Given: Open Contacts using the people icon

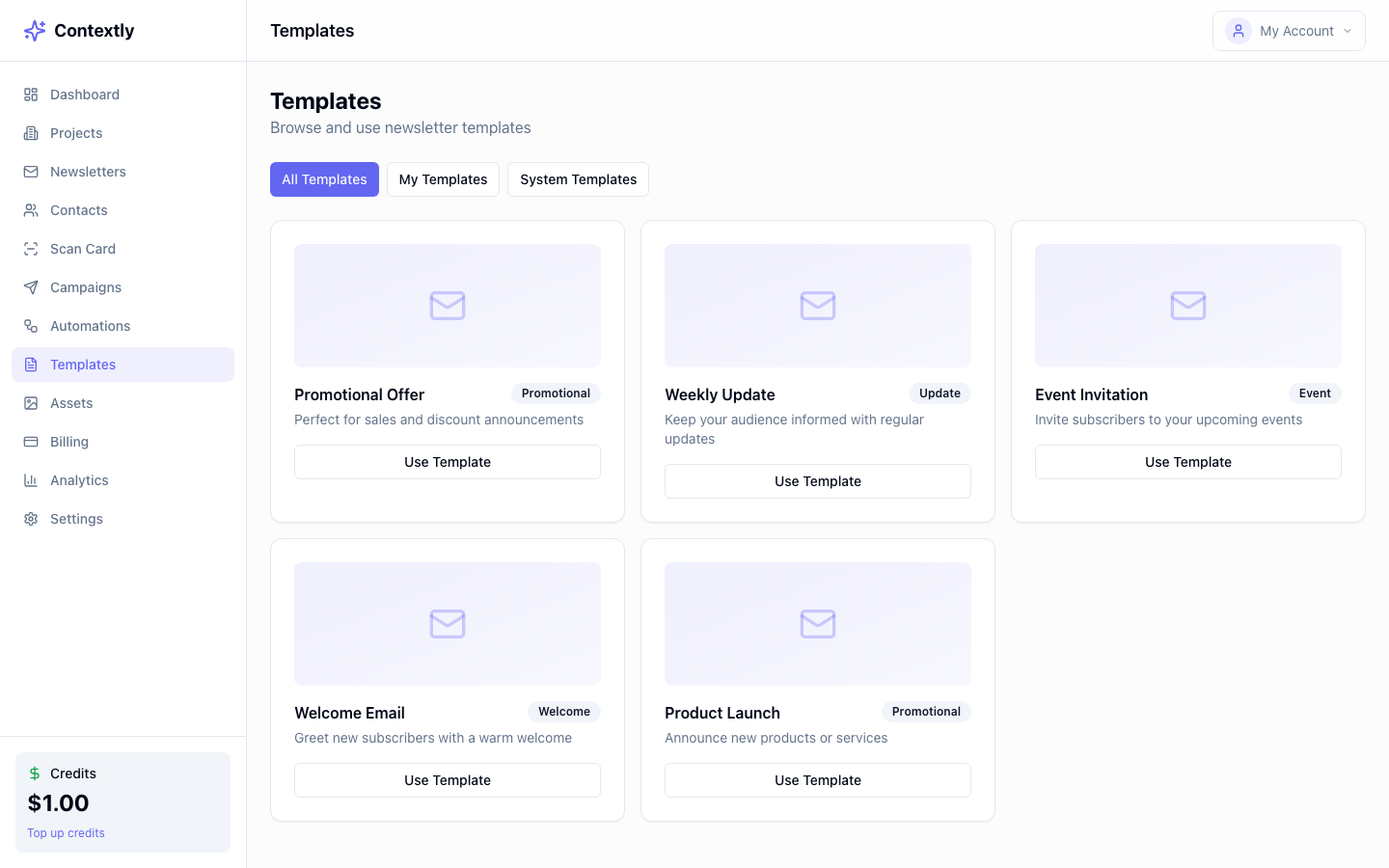Looking at the screenshot, I should (x=31, y=209).
